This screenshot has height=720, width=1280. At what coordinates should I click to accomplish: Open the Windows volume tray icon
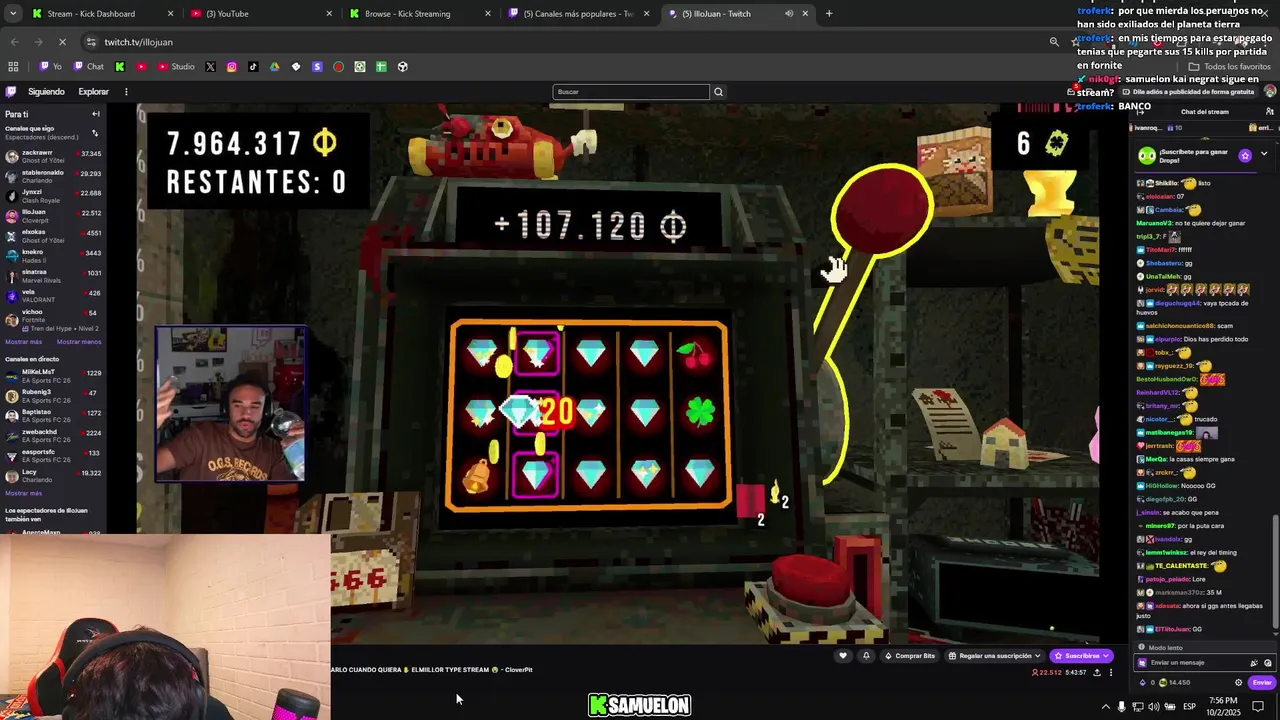pyautogui.click(x=1153, y=706)
